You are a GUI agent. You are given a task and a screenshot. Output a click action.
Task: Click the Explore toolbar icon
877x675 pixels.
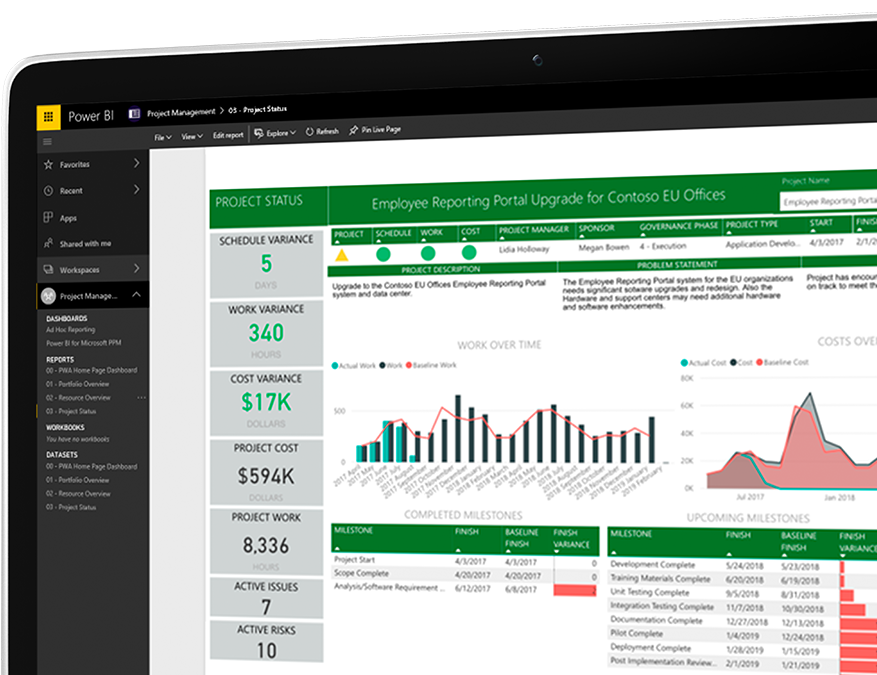pyautogui.click(x=259, y=133)
